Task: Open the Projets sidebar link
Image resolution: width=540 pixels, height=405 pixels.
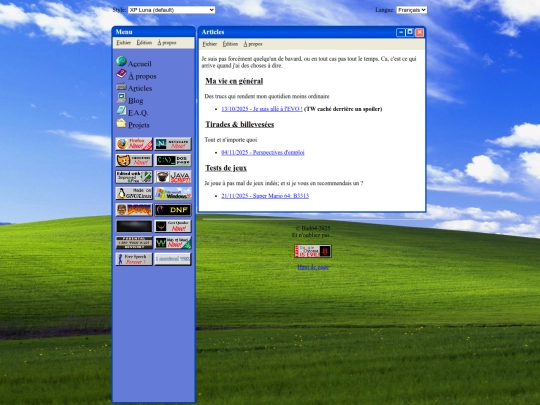Action: (138, 125)
